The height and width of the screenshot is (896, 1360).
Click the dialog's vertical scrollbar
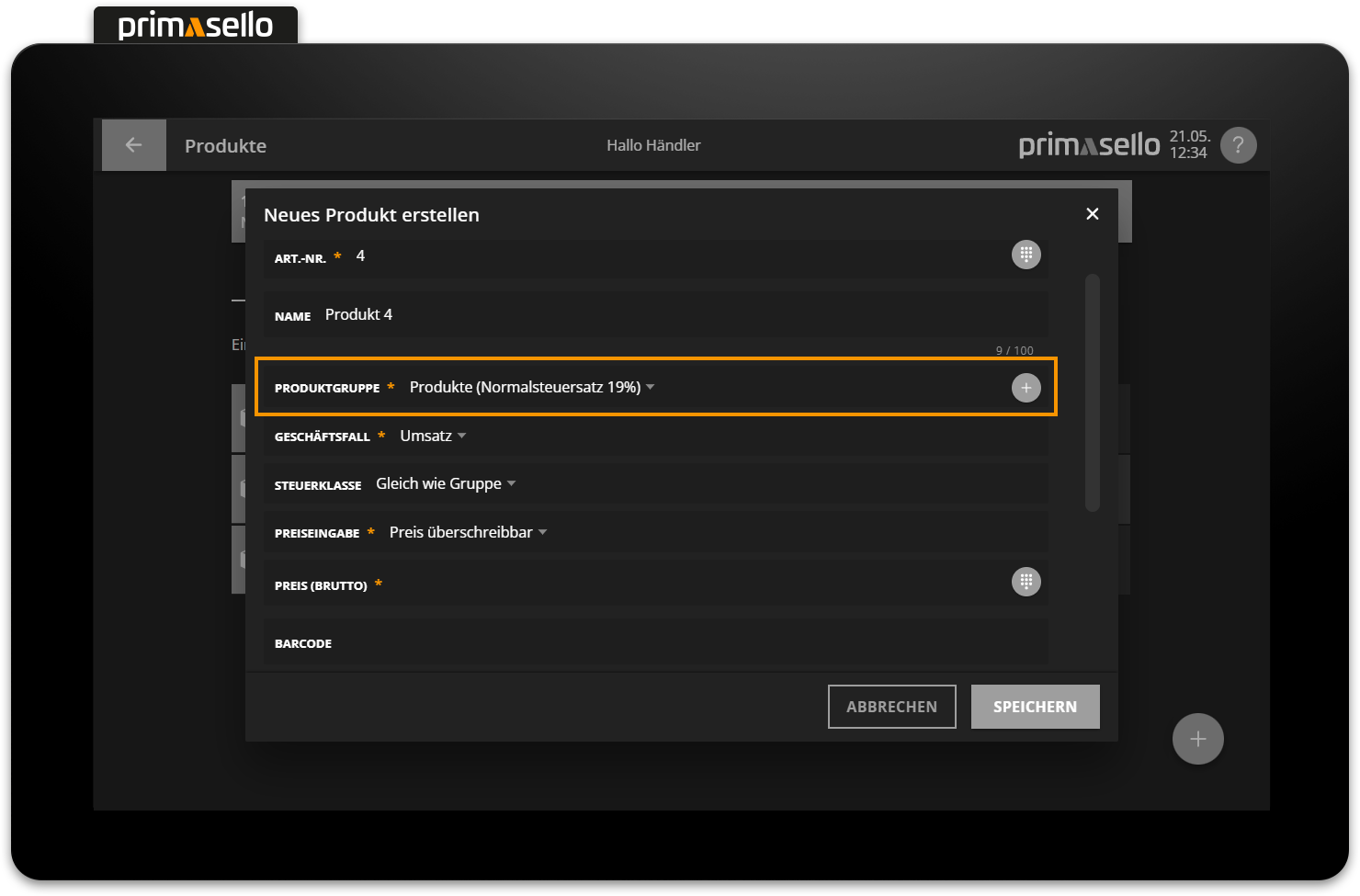coord(1092,392)
